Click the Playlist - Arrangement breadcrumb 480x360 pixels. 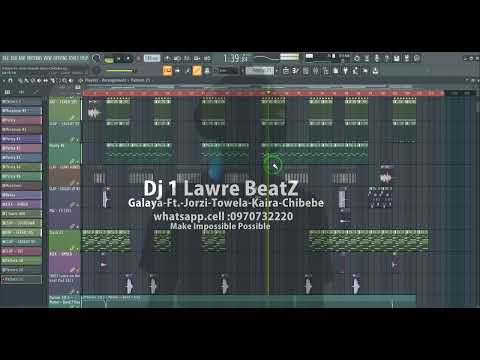(104, 80)
